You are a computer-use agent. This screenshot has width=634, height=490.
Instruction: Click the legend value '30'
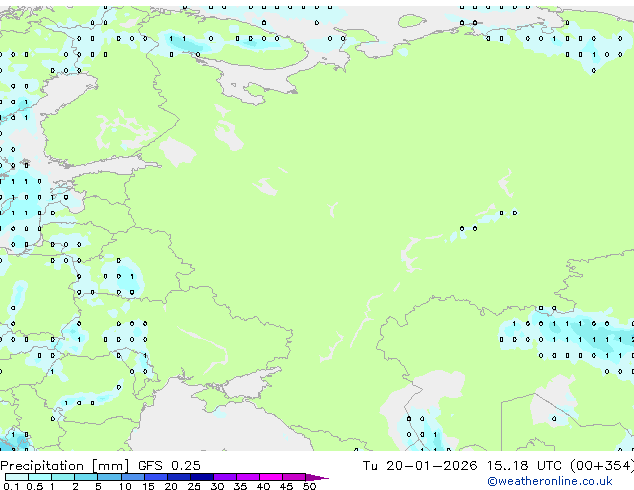click(217, 486)
